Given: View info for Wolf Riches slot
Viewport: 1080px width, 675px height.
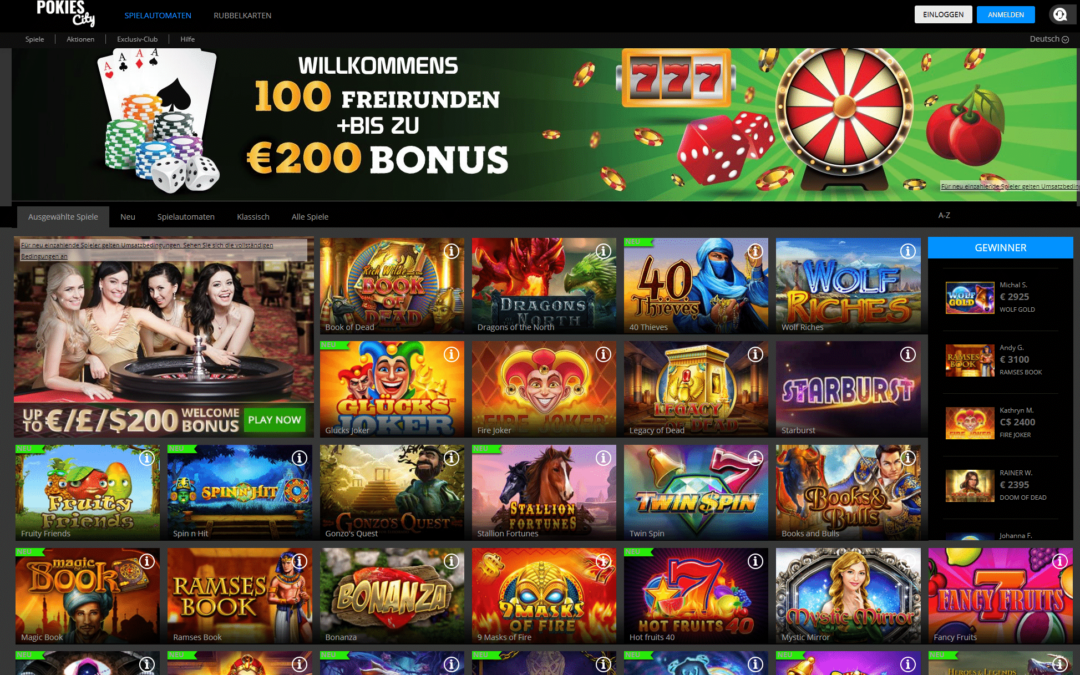Looking at the screenshot, I should [x=908, y=251].
